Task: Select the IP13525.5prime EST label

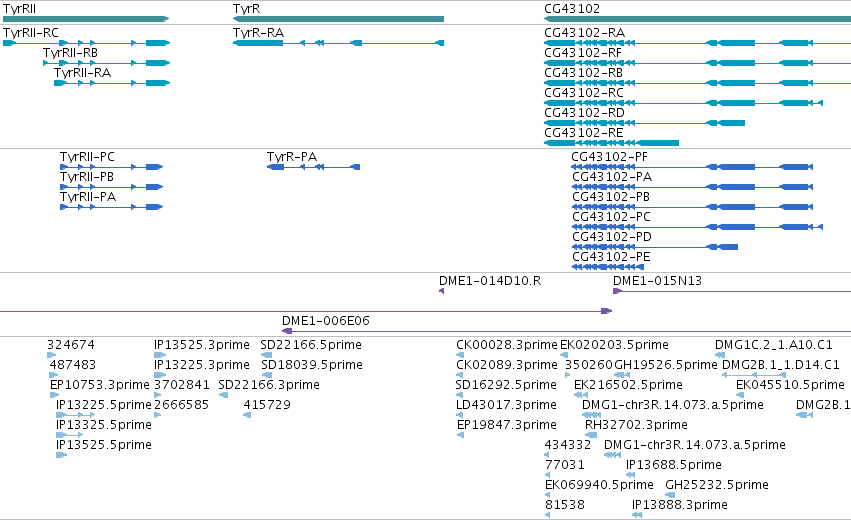Action: (x=104, y=445)
